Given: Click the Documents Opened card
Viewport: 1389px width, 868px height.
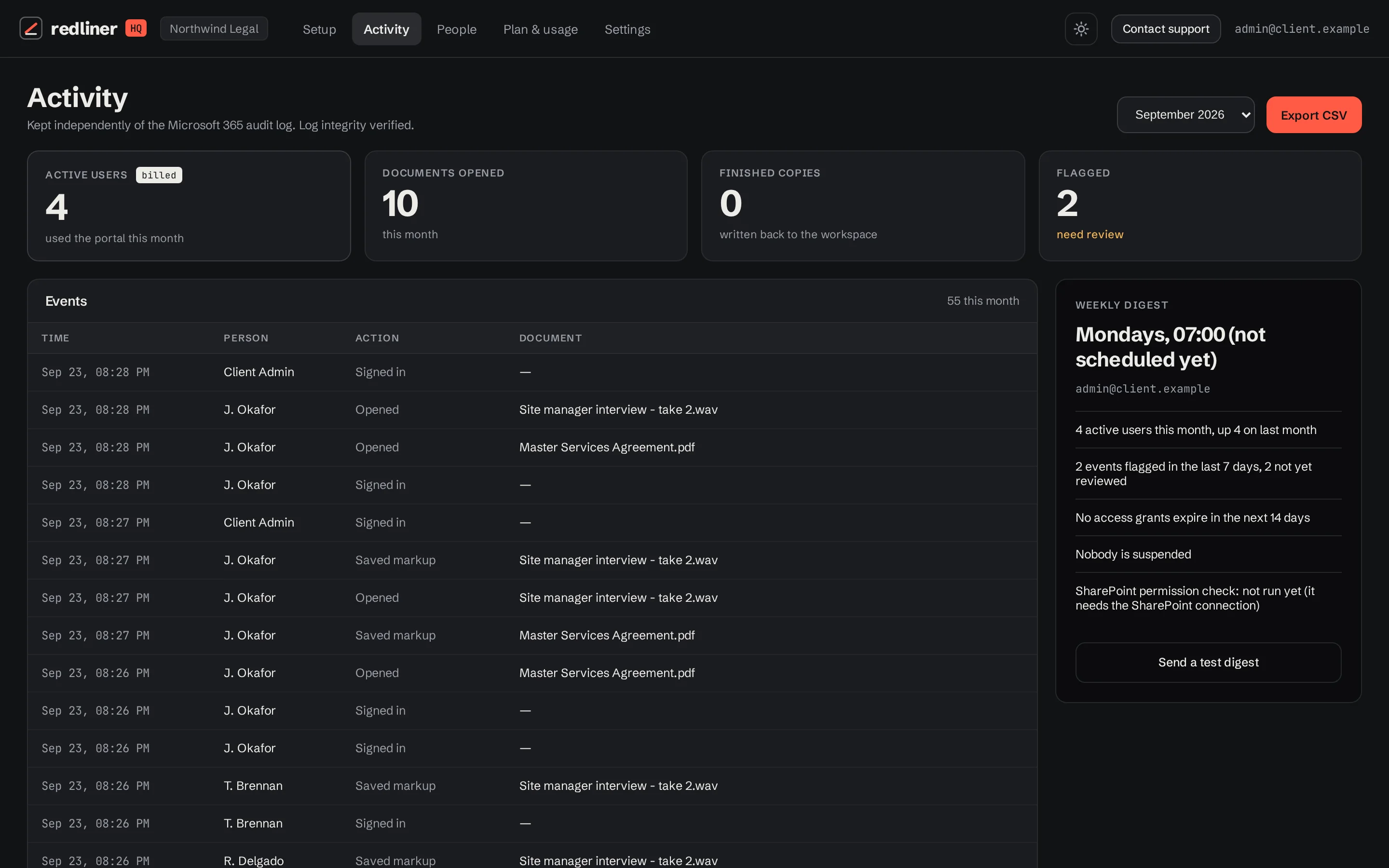Looking at the screenshot, I should [x=526, y=206].
